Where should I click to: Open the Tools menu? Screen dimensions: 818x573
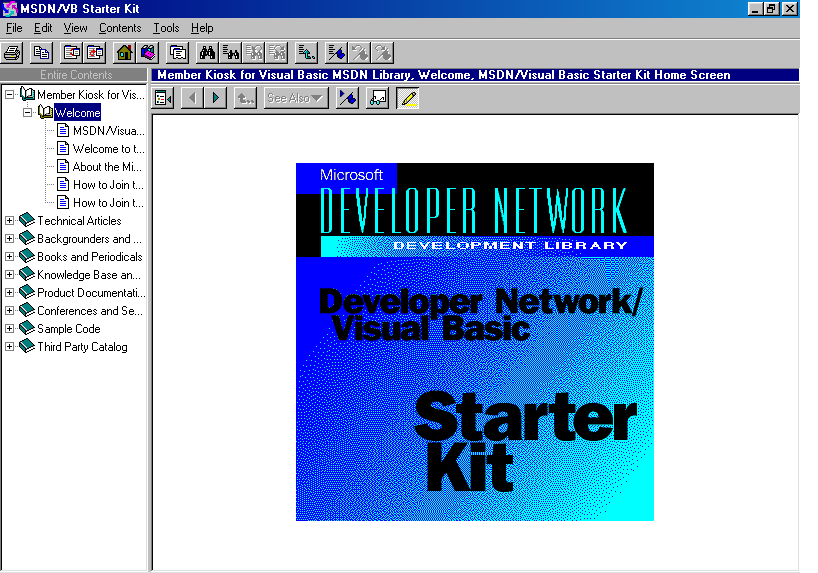pyautogui.click(x=166, y=28)
